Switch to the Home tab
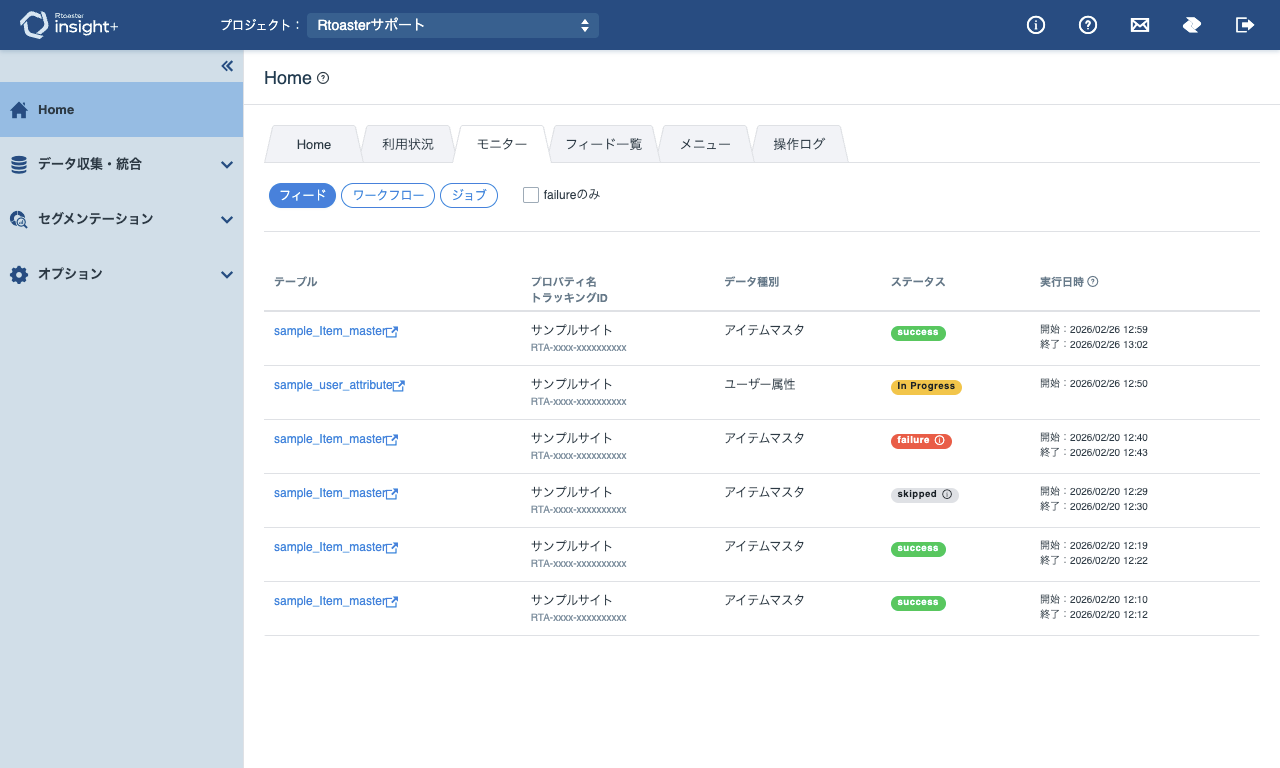The height and width of the screenshot is (768, 1280). [314, 144]
